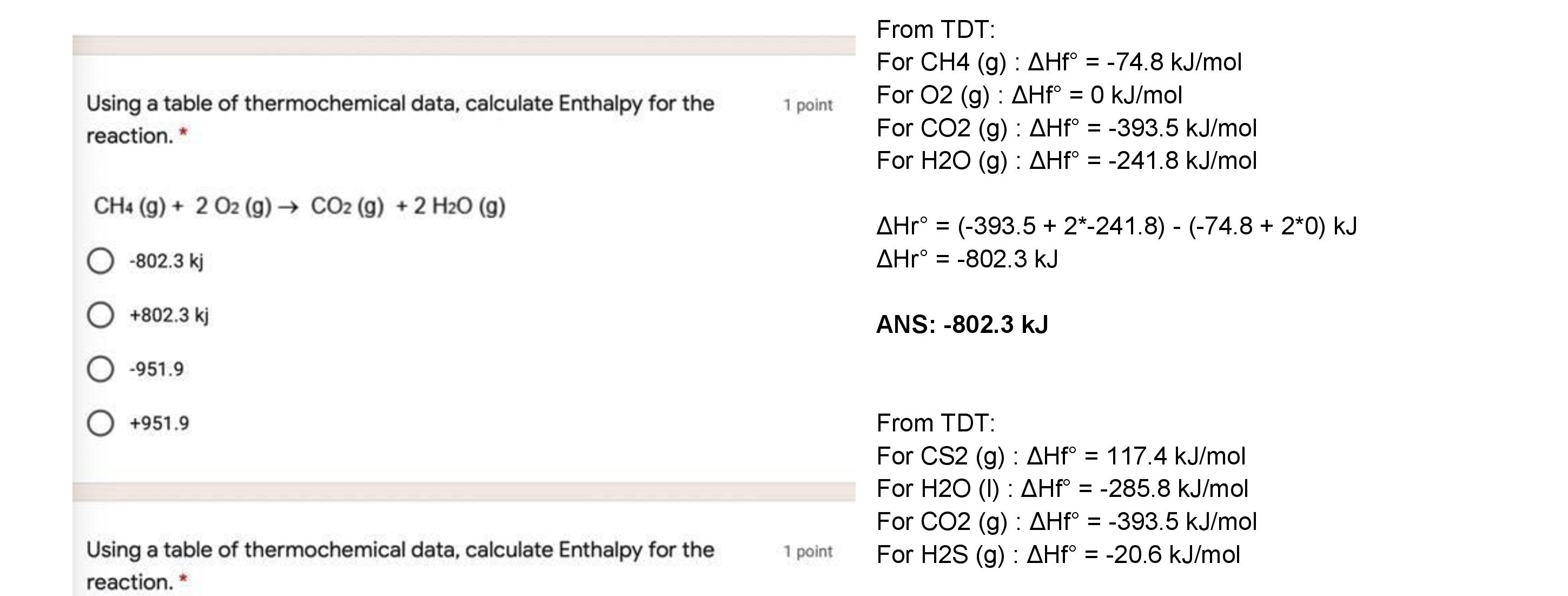This screenshot has width=1568, height=596.
Task: Click the second question's '1 point' label
Action: pyautogui.click(x=808, y=551)
